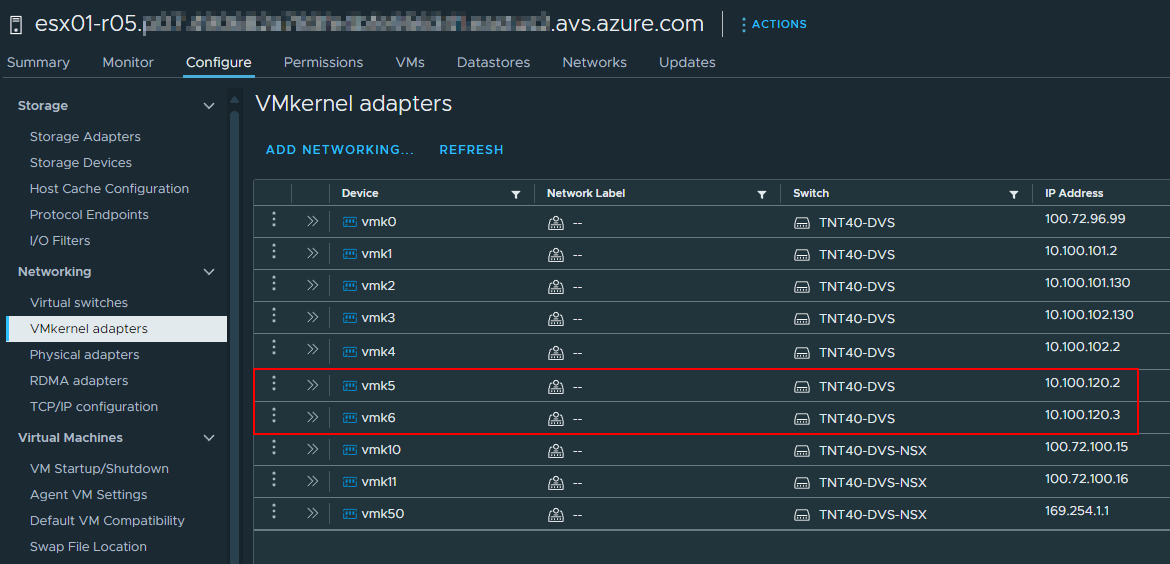1170x564 pixels.
Task: Expand details of the vmk2 row
Action: click(313, 286)
